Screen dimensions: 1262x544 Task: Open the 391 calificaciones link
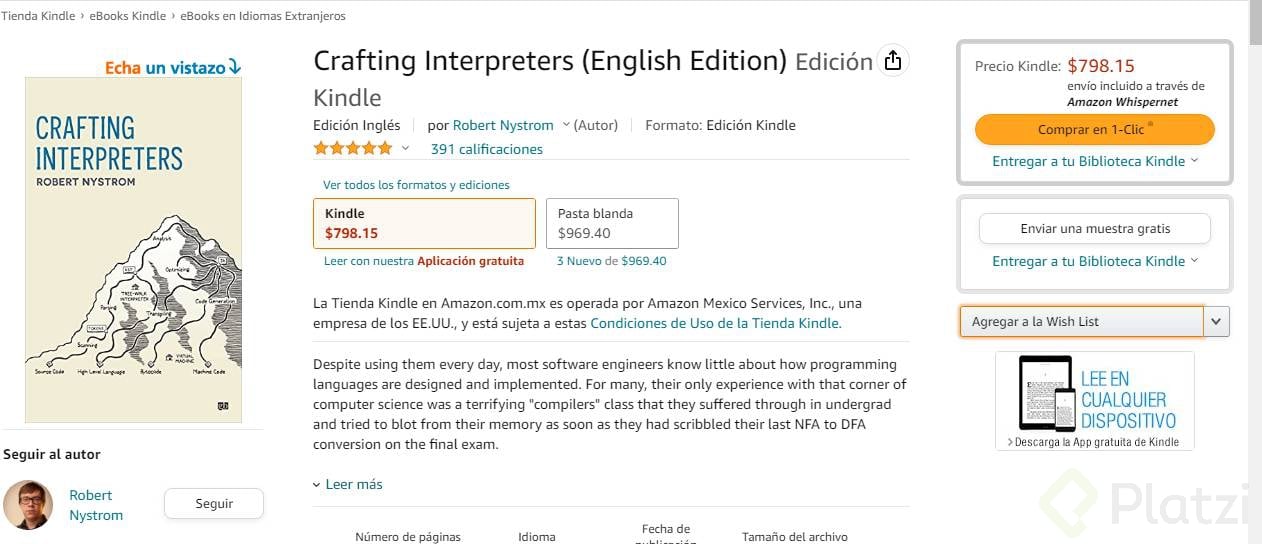pos(486,149)
